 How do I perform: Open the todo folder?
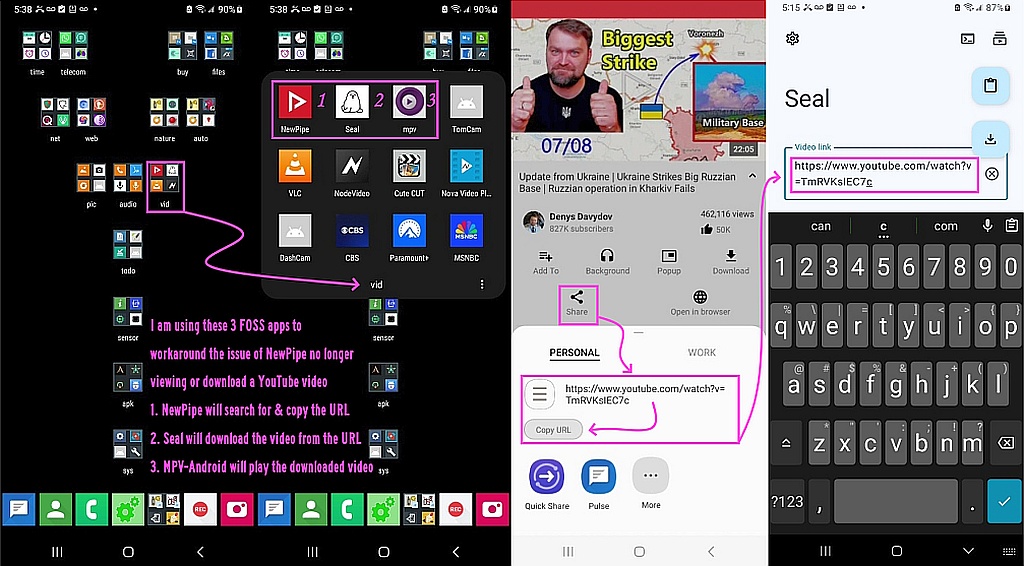click(128, 244)
